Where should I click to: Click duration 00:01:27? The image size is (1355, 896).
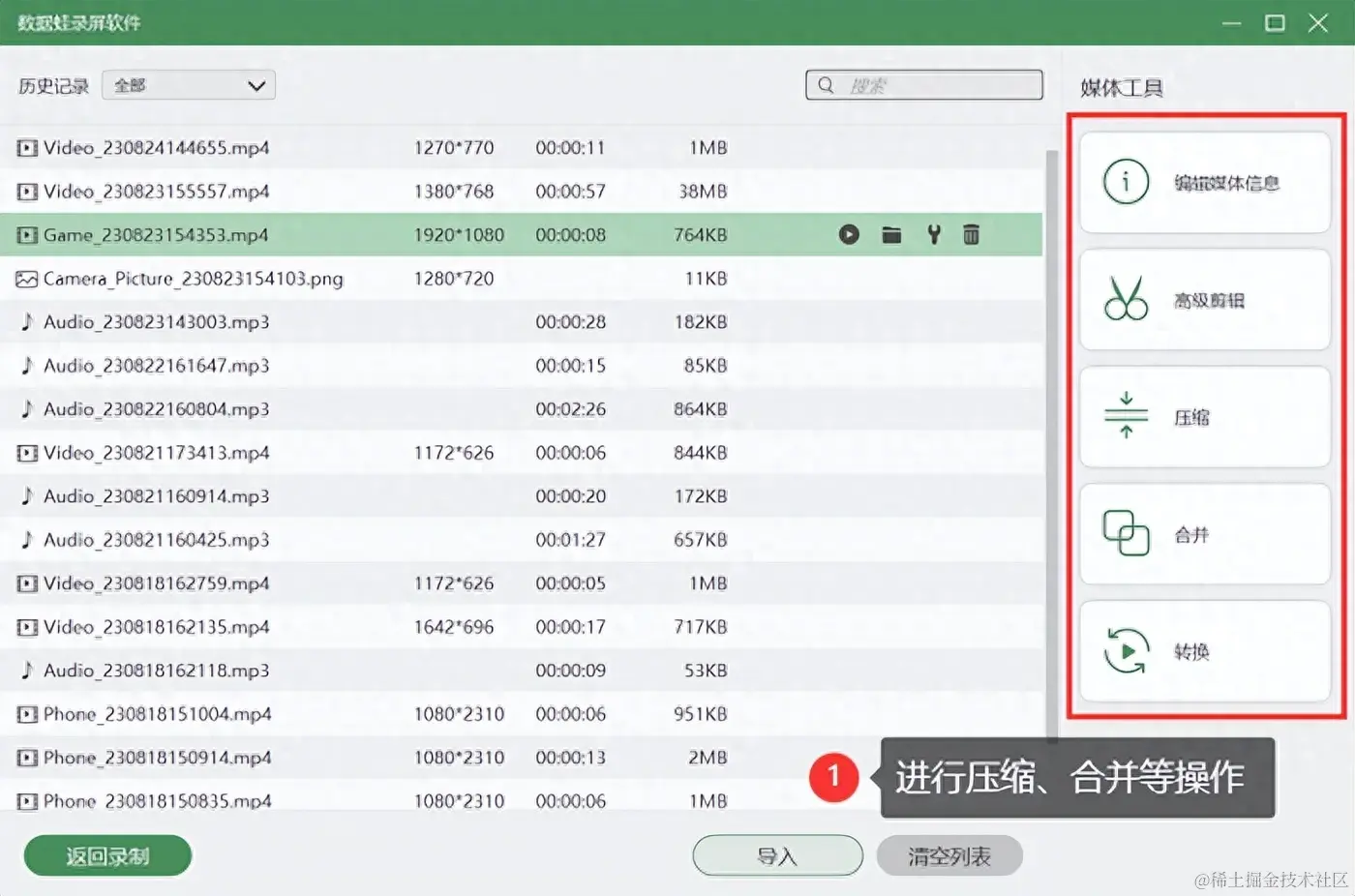(571, 539)
